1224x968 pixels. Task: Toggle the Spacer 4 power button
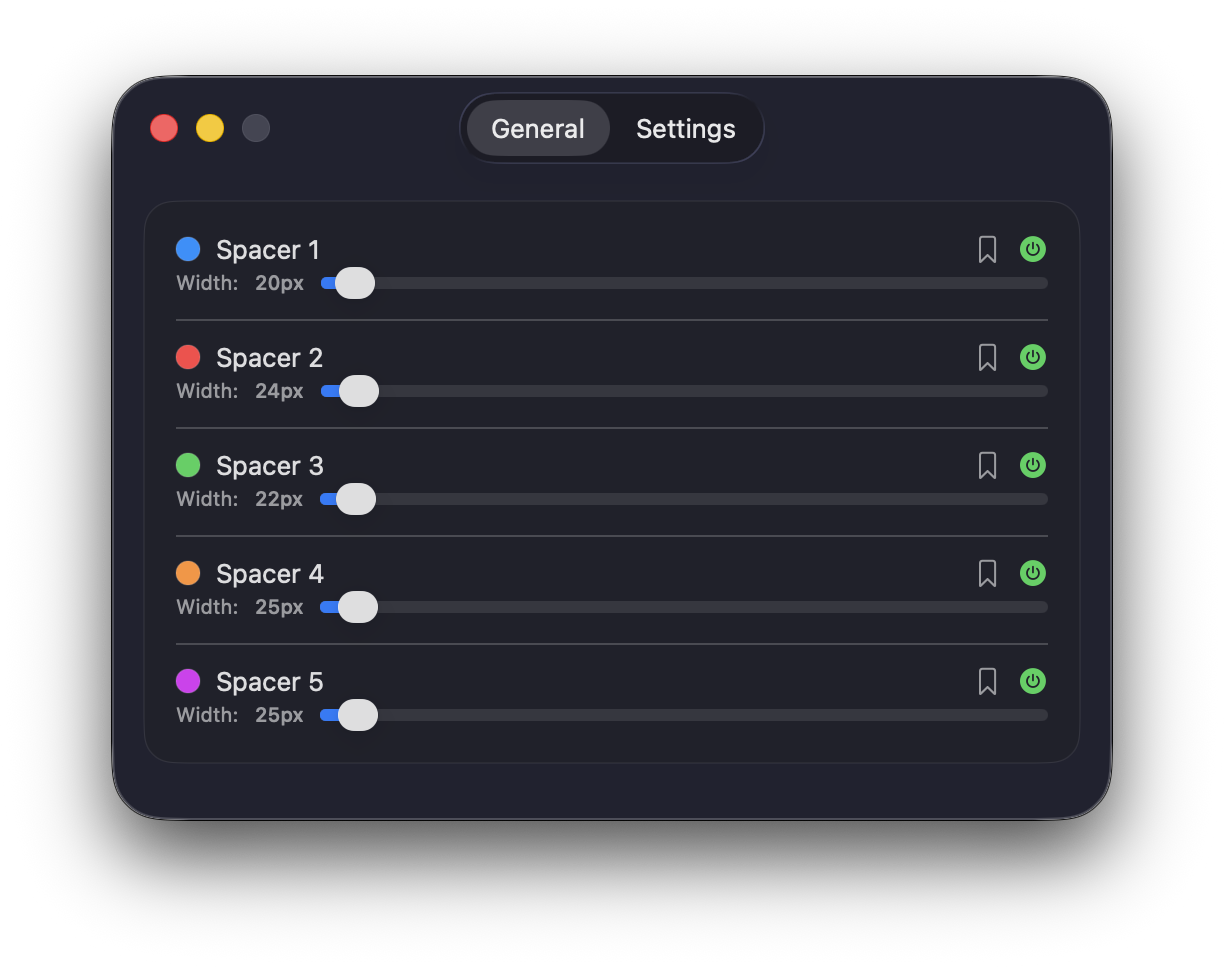click(1032, 573)
